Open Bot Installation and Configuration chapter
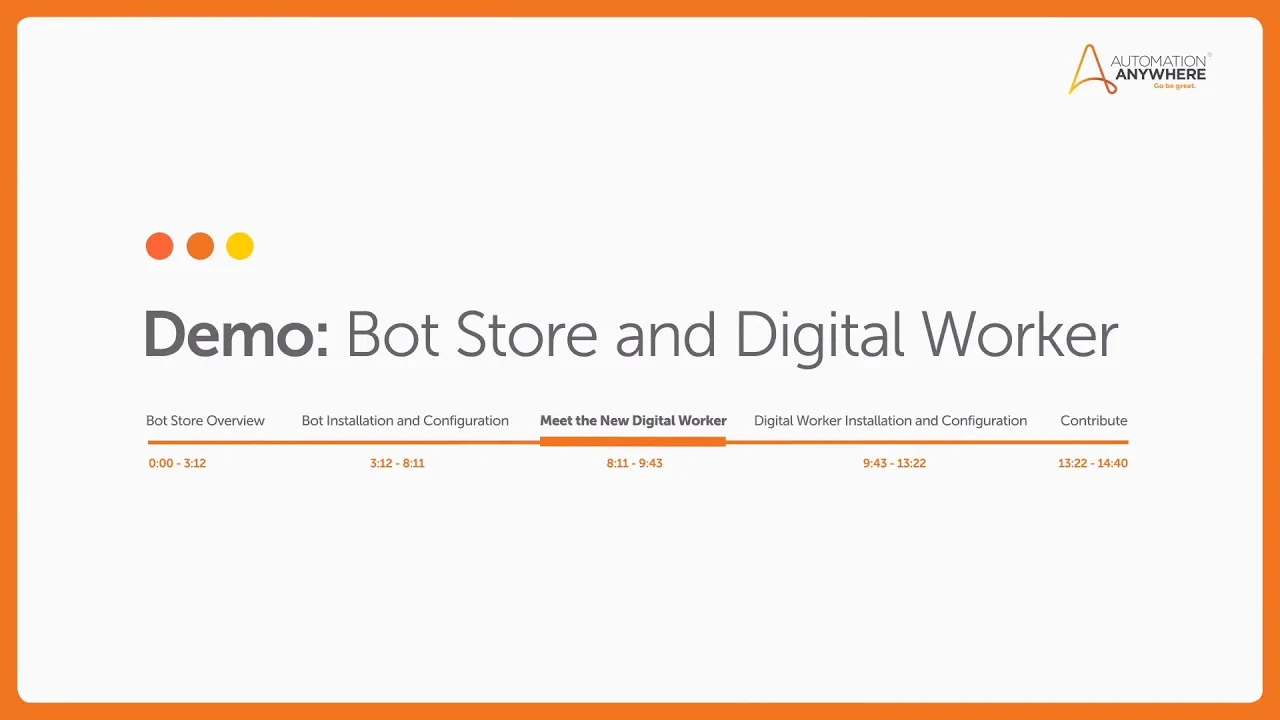Viewport: 1280px width, 720px height. 405,421
